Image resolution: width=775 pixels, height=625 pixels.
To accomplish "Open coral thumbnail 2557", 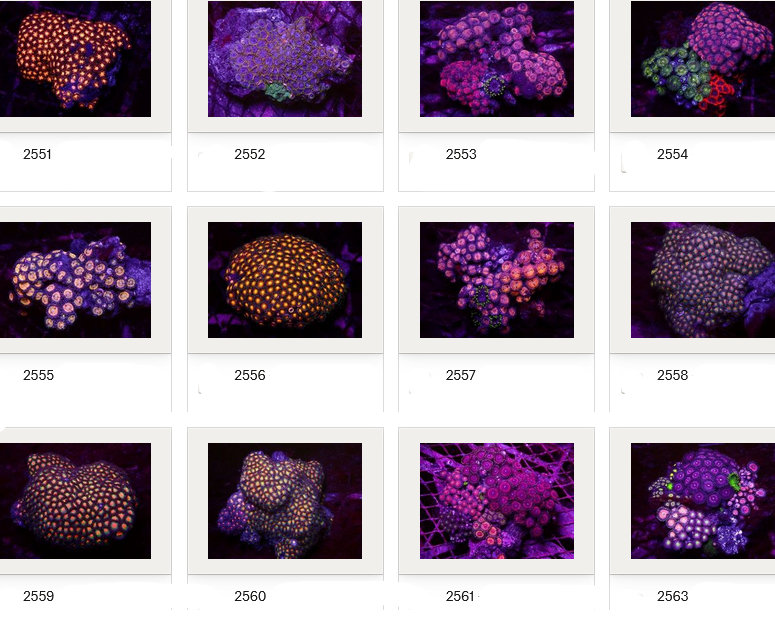I will pyautogui.click(x=497, y=280).
